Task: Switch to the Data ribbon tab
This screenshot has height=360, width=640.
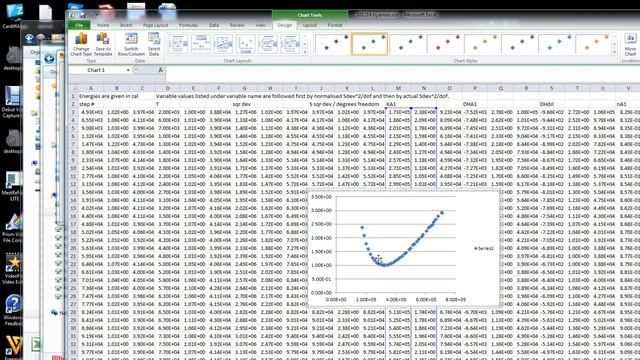Action: coord(214,25)
